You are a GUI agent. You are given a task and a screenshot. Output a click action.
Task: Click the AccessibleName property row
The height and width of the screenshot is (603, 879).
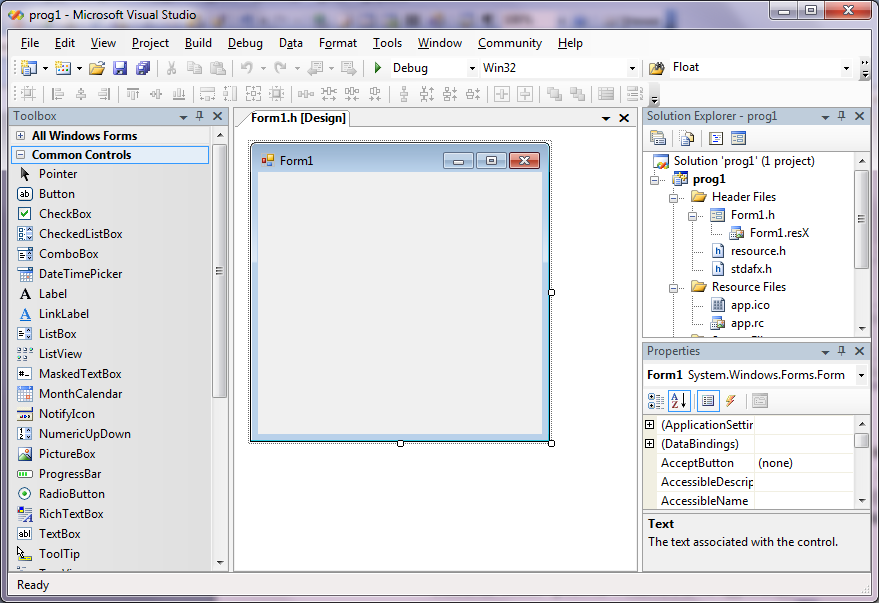755,501
